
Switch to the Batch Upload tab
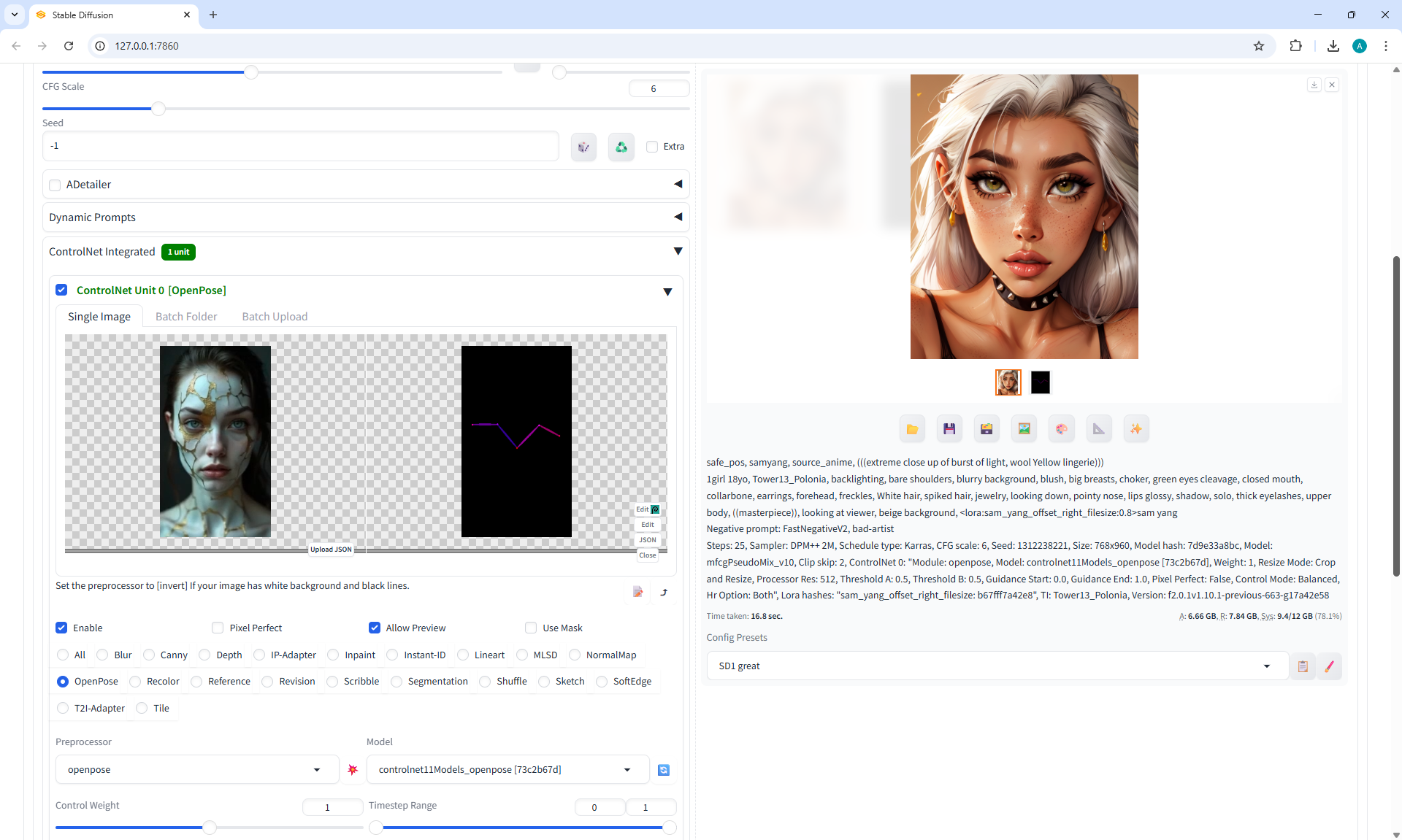[275, 317]
